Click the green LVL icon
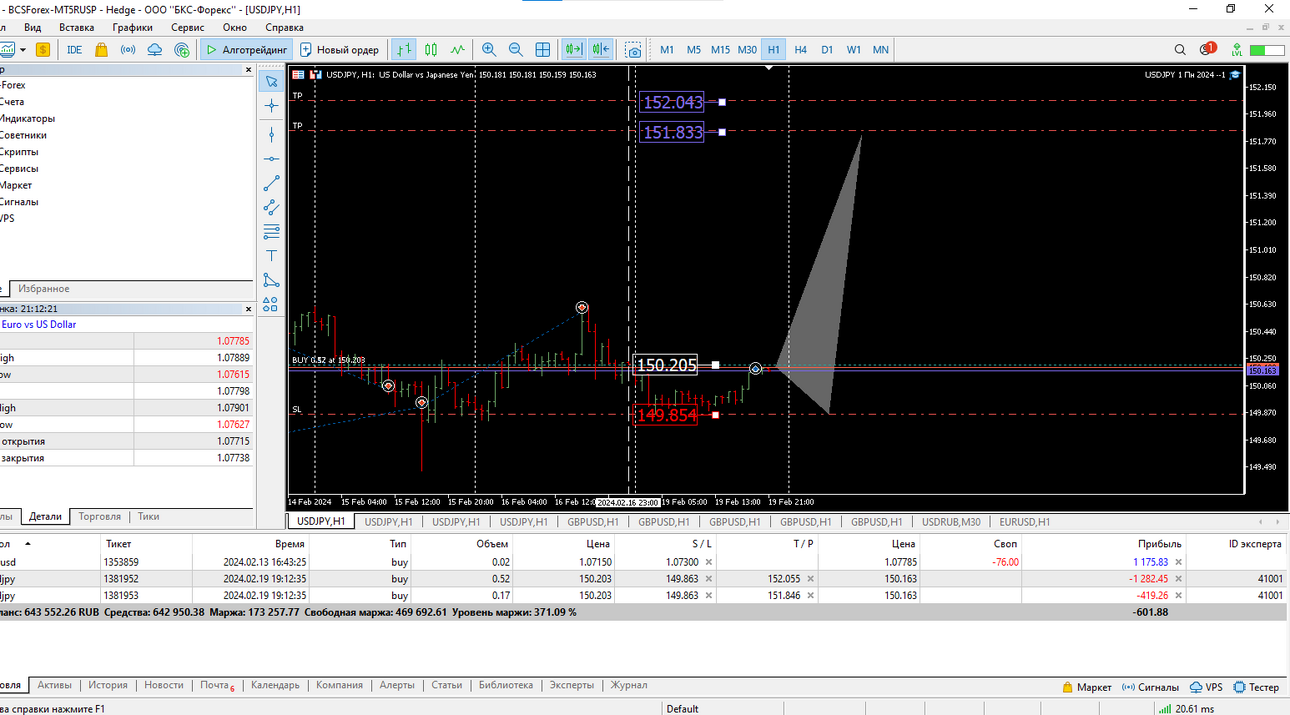The height and width of the screenshot is (715, 1290). coord(1237,49)
